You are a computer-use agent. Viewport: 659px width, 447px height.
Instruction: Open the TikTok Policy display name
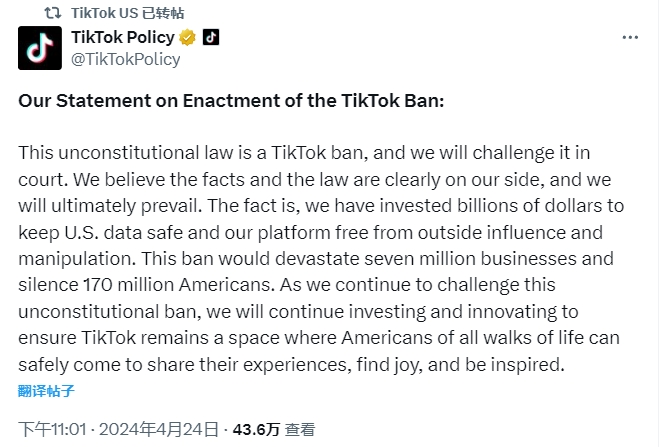(122, 37)
